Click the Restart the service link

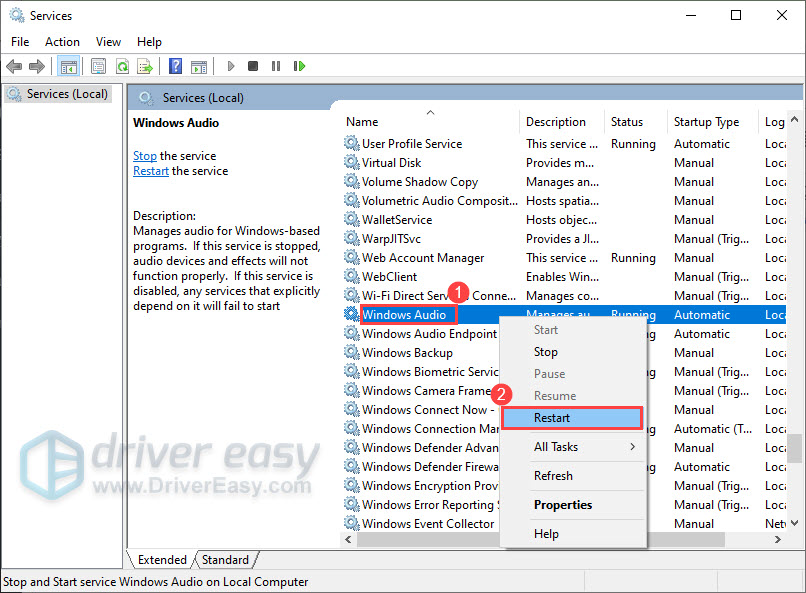point(151,171)
